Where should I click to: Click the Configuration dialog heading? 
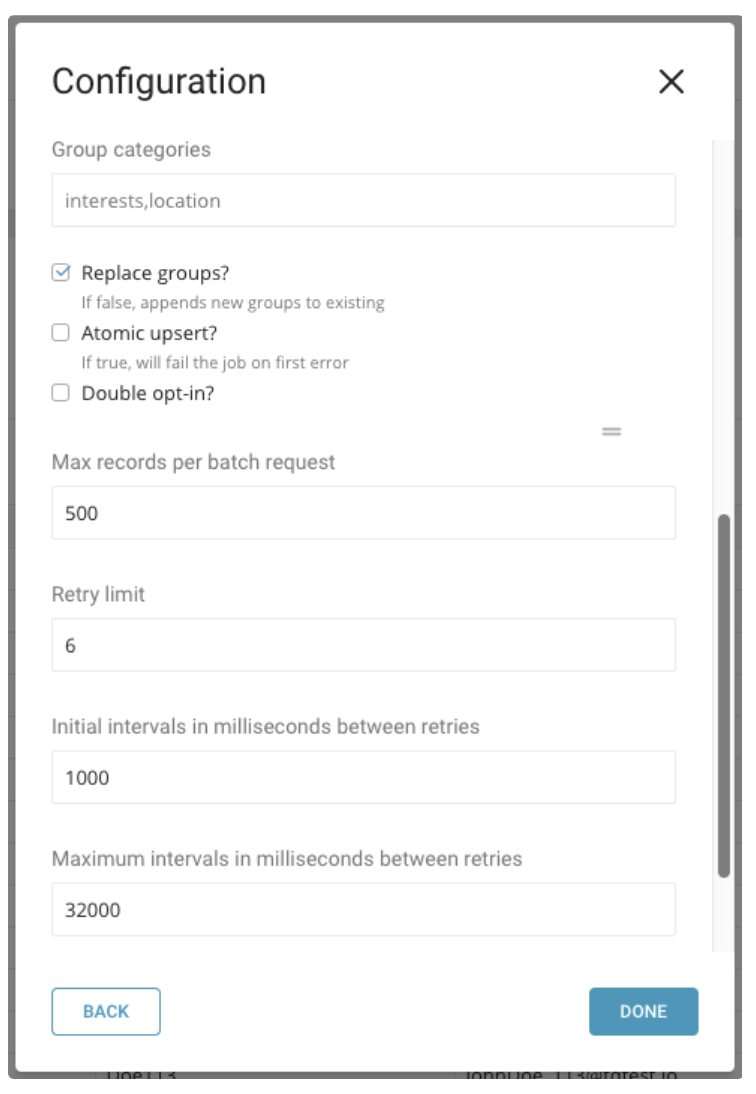tap(159, 81)
